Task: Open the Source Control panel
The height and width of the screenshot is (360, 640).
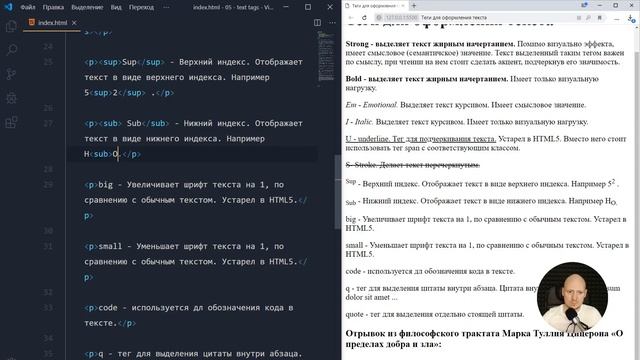Action: [11, 74]
